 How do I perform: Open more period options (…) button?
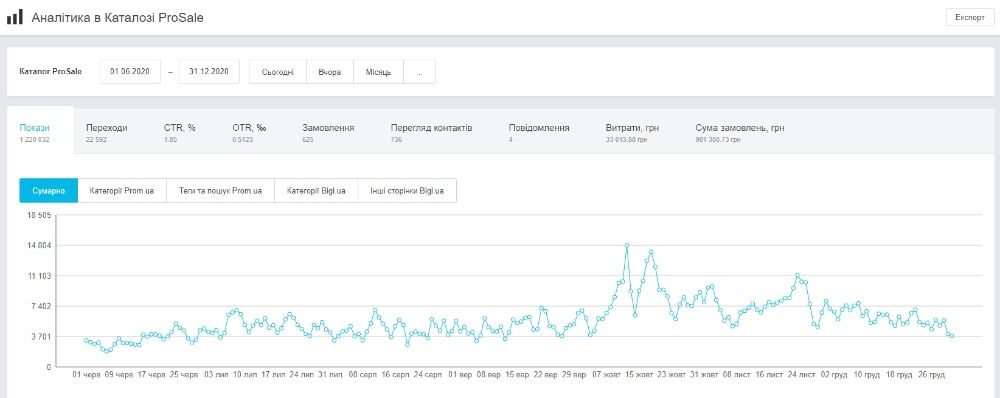pyautogui.click(x=420, y=72)
